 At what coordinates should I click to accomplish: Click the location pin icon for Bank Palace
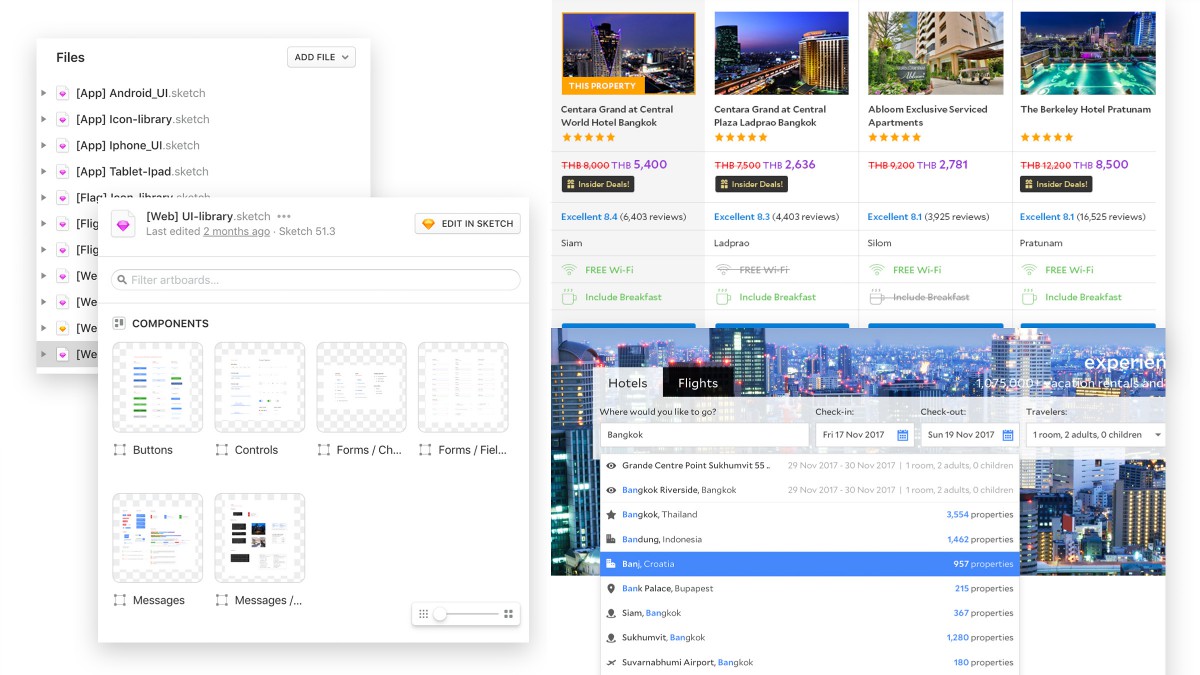click(x=611, y=588)
